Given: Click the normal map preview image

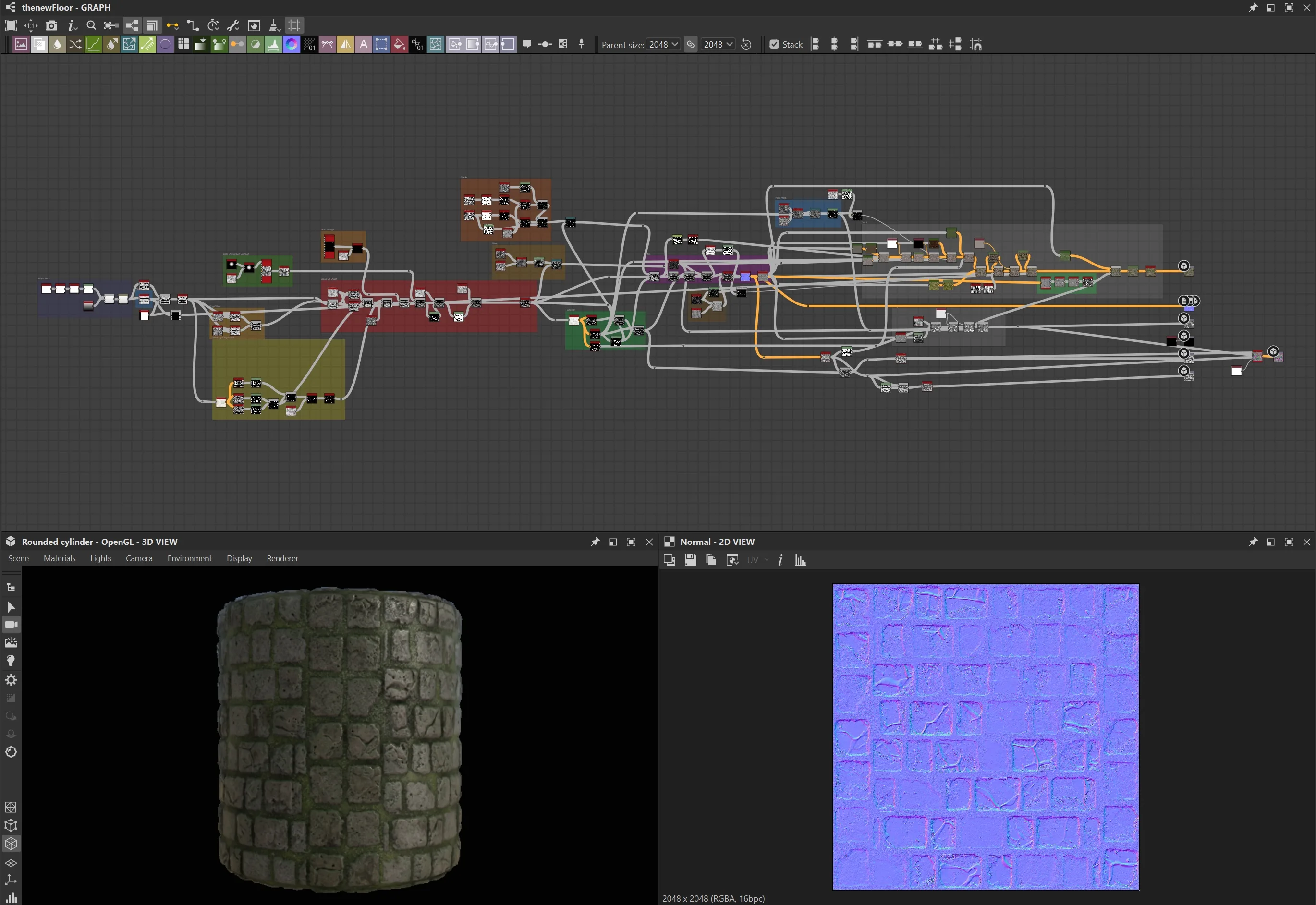Looking at the screenshot, I should click(985, 736).
